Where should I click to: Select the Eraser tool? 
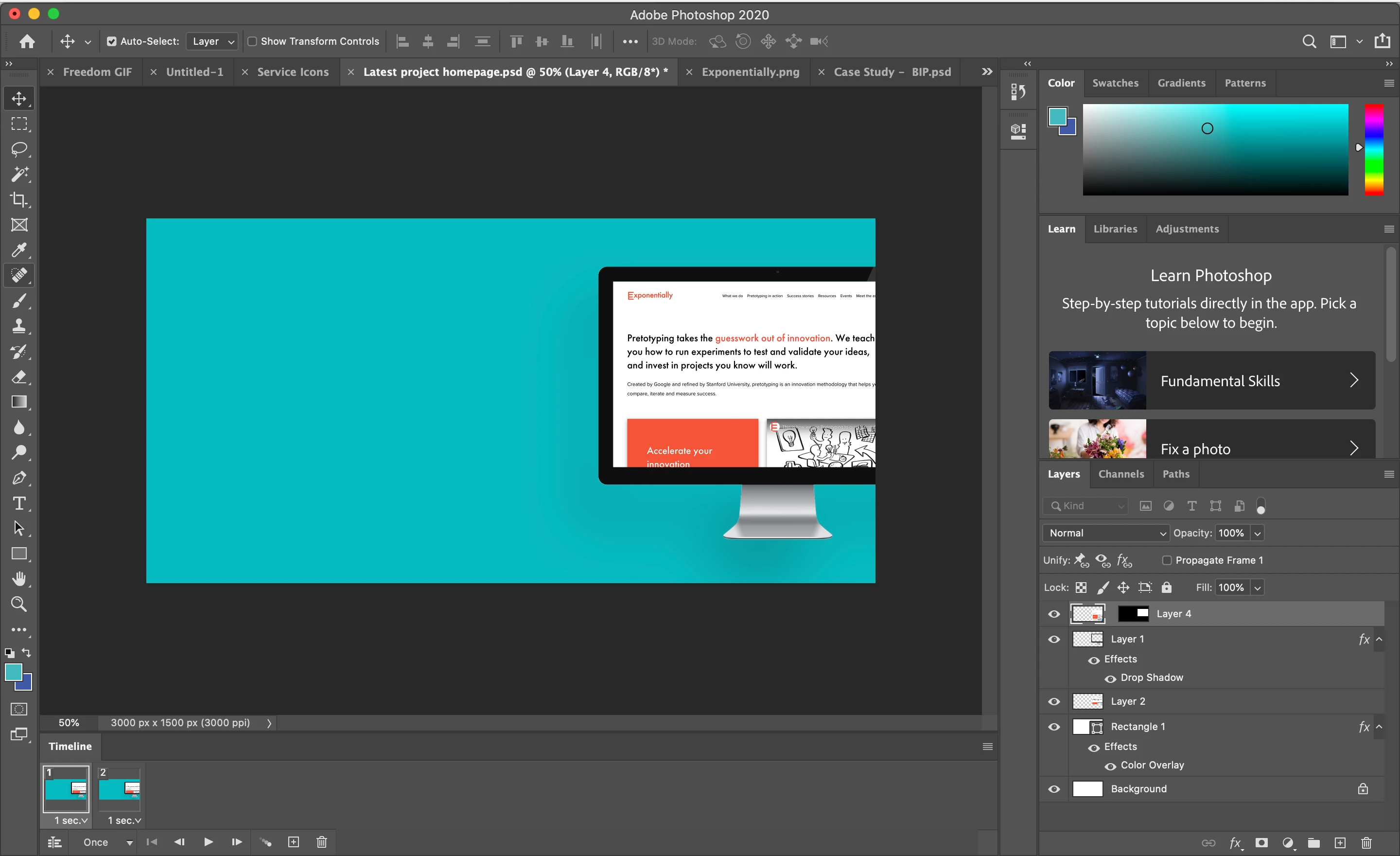click(19, 377)
